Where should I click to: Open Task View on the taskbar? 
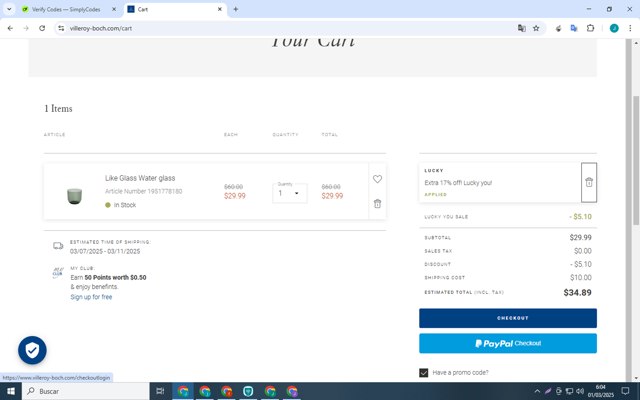(160, 391)
